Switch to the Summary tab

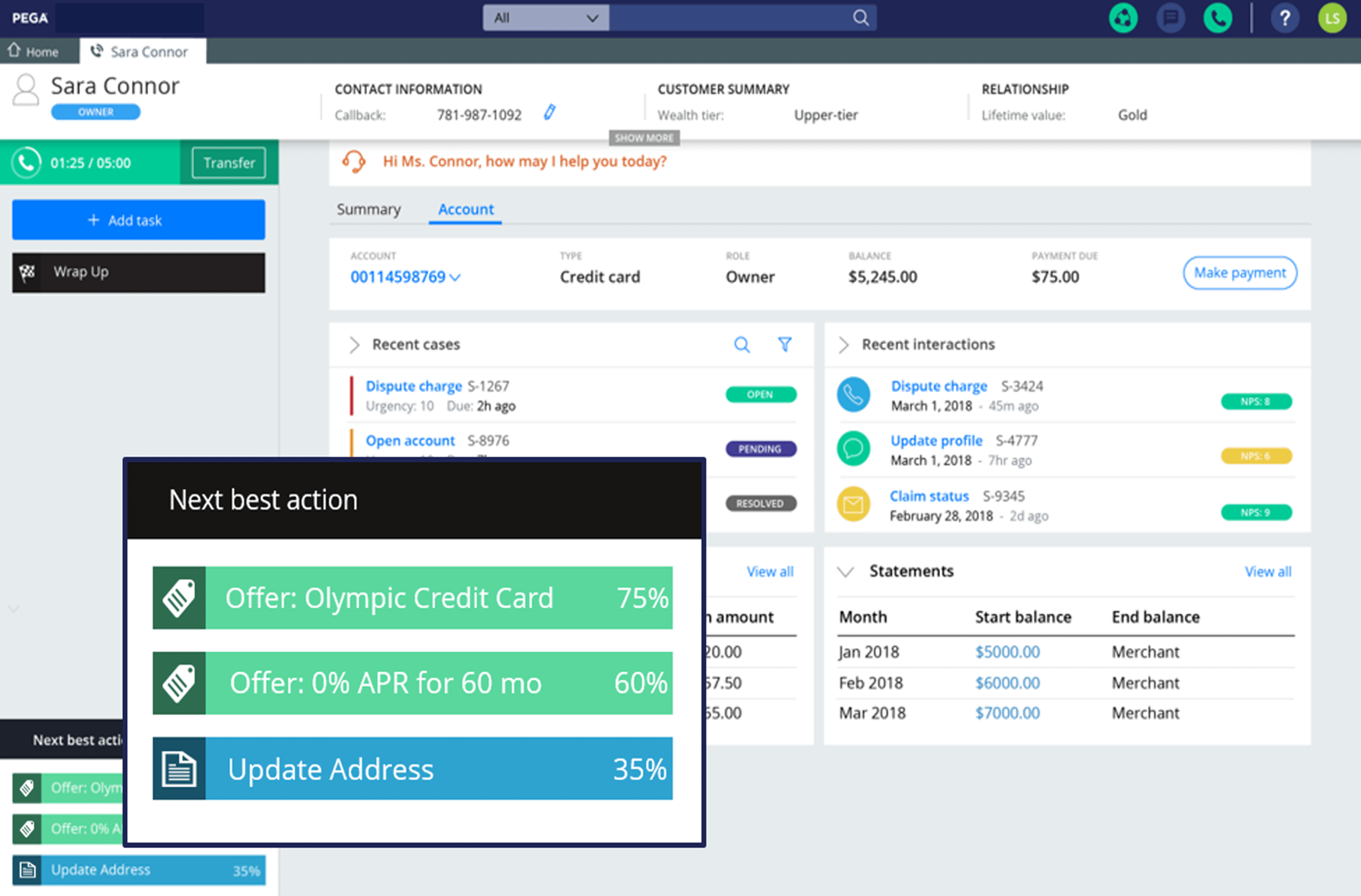click(x=368, y=209)
